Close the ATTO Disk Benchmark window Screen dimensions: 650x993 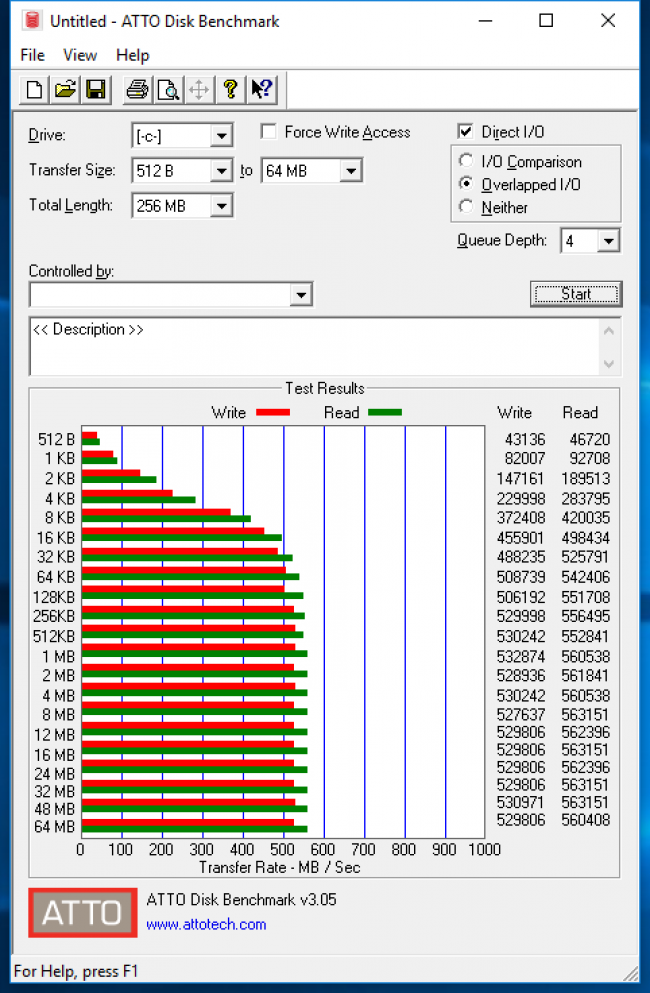coord(608,21)
